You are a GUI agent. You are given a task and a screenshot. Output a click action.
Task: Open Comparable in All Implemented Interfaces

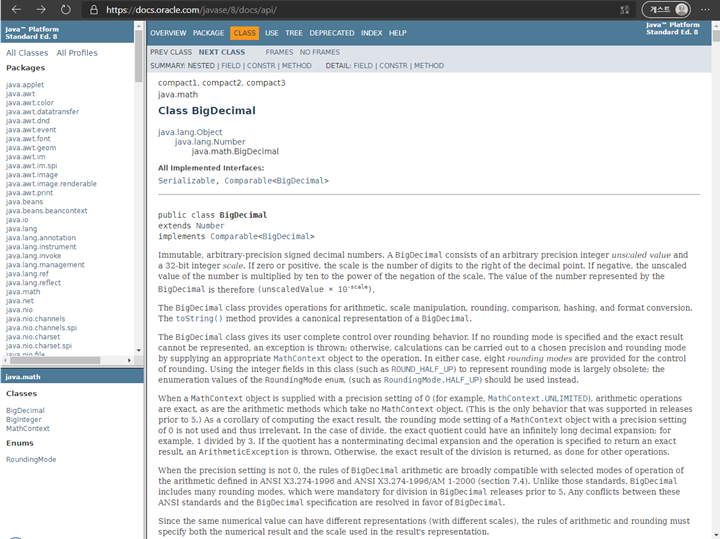coord(248,181)
